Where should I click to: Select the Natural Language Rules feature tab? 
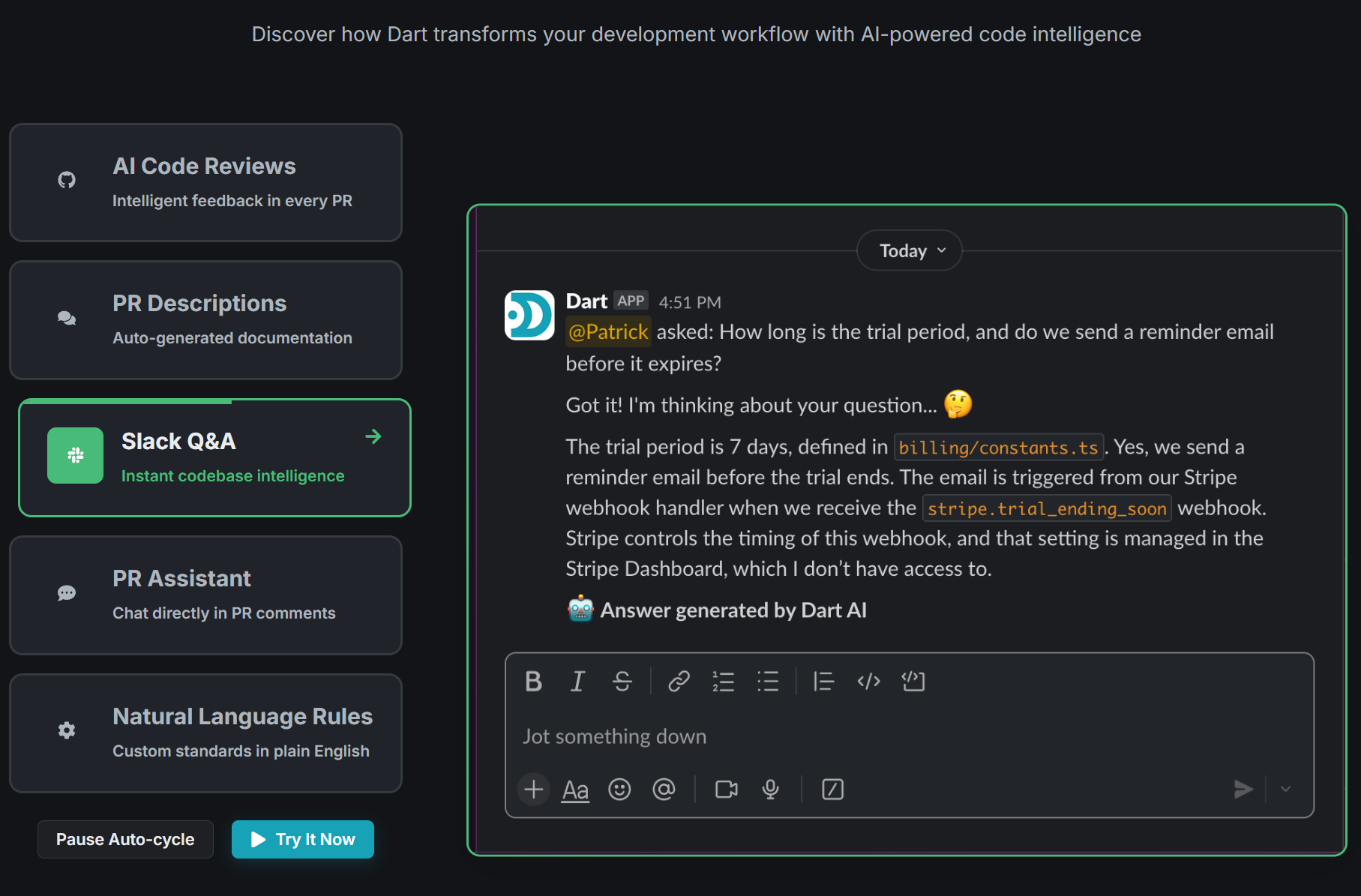pos(205,733)
